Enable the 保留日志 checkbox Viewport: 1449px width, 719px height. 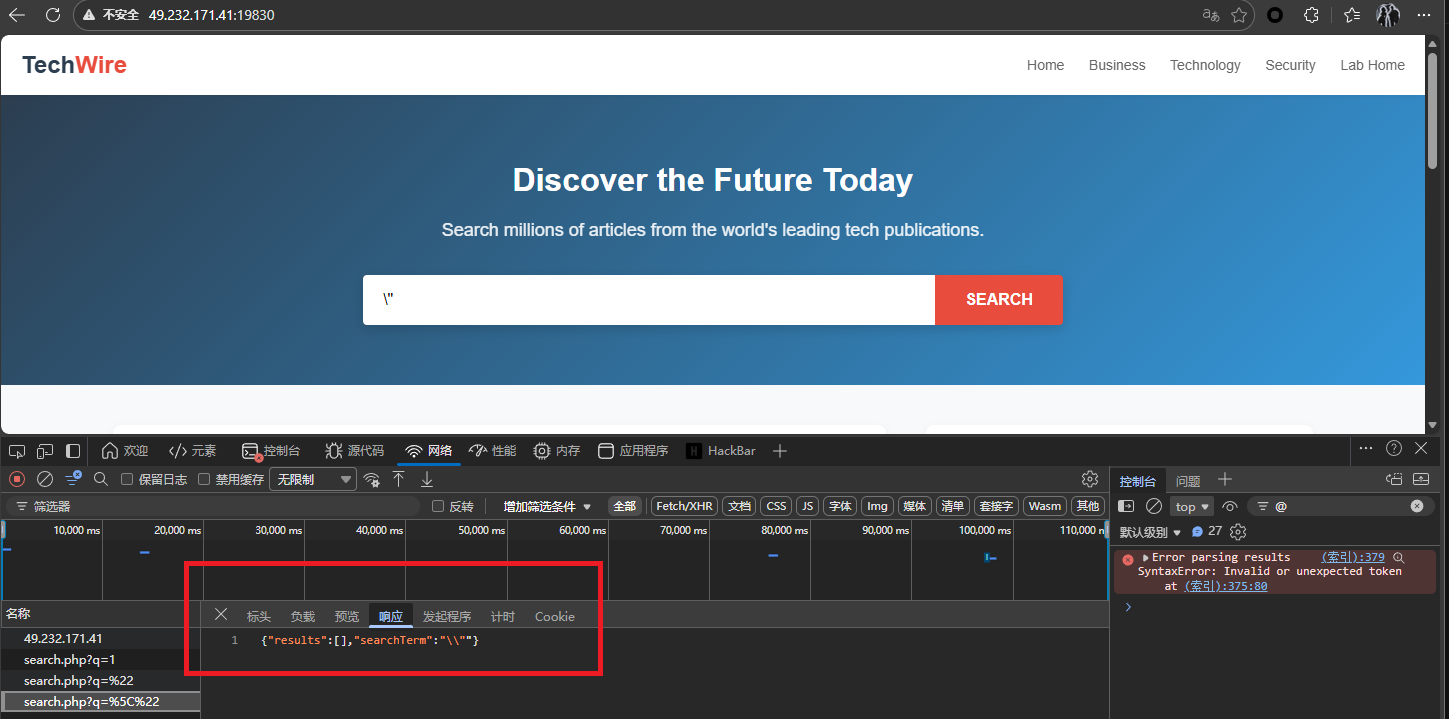127,480
